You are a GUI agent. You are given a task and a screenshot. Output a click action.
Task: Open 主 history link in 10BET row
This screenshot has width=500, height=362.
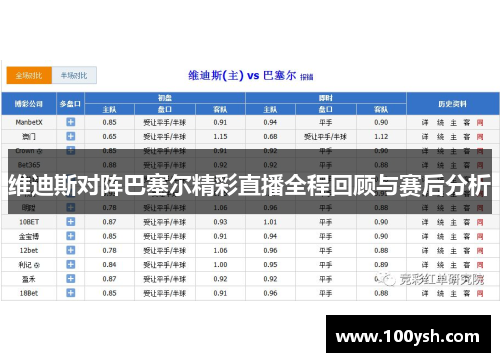coord(454,222)
